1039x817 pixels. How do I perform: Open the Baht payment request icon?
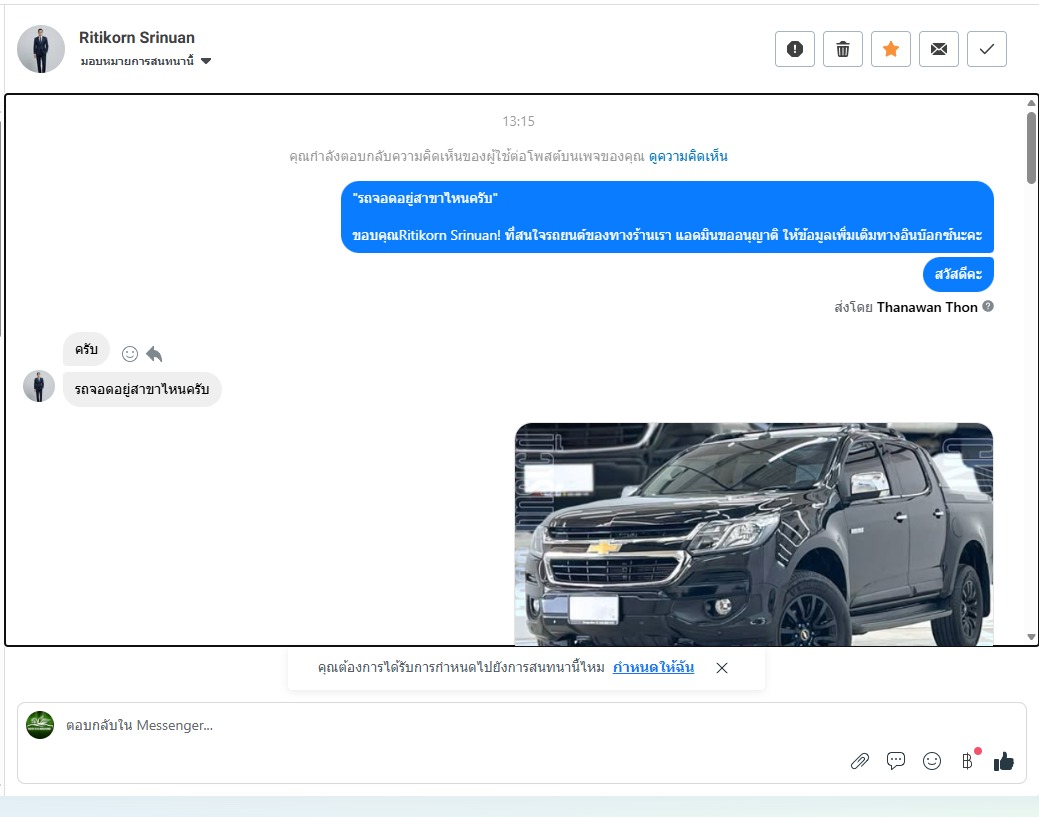968,761
